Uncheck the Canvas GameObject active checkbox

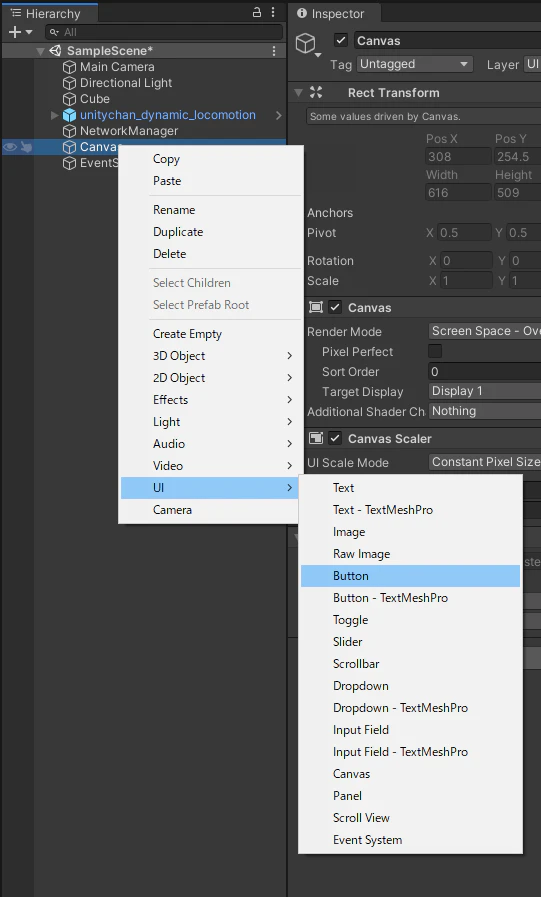tap(341, 40)
